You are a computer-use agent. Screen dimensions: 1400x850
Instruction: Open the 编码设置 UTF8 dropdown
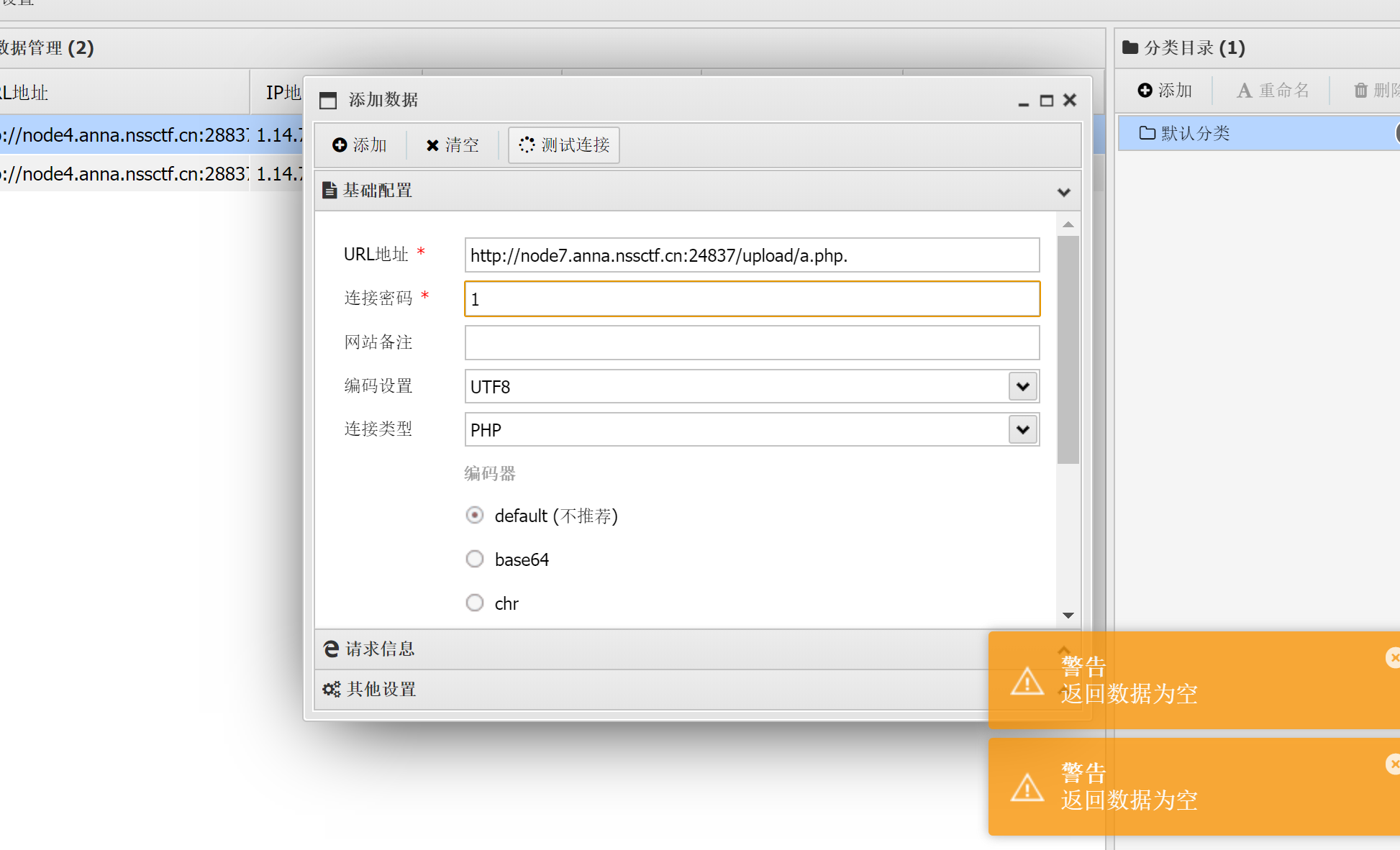coord(1022,386)
